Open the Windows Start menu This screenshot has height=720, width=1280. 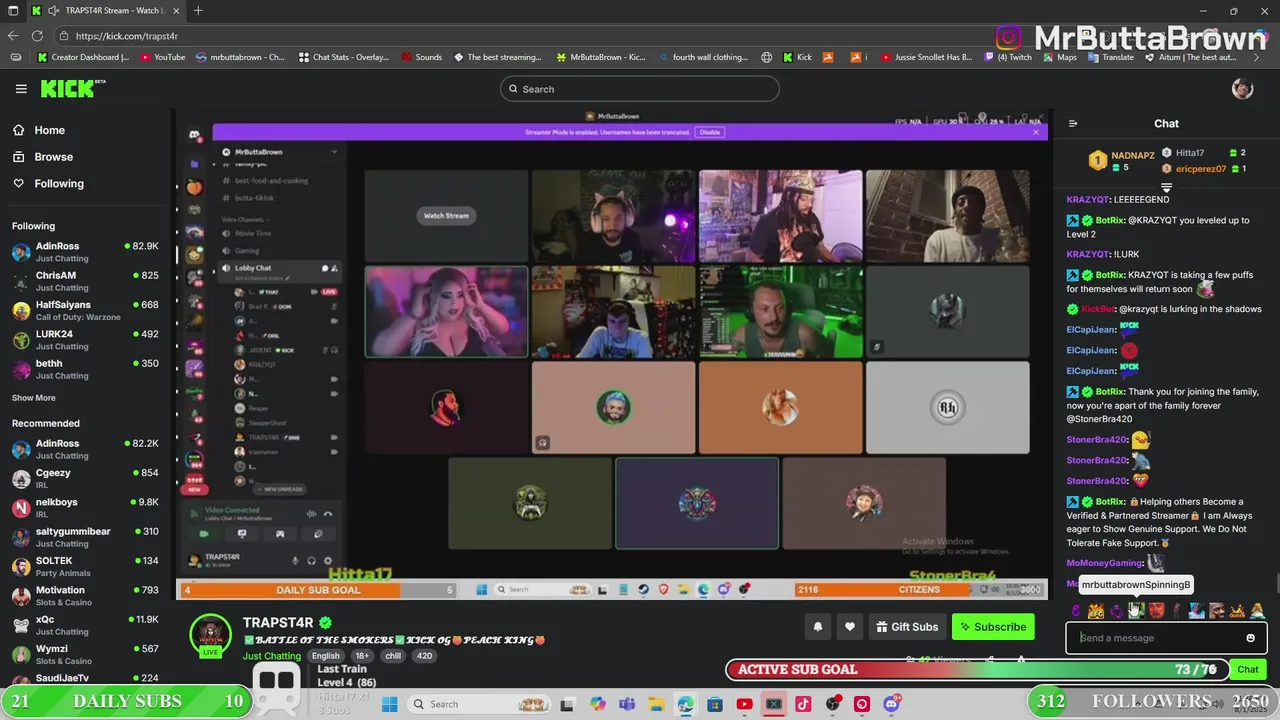[x=388, y=704]
